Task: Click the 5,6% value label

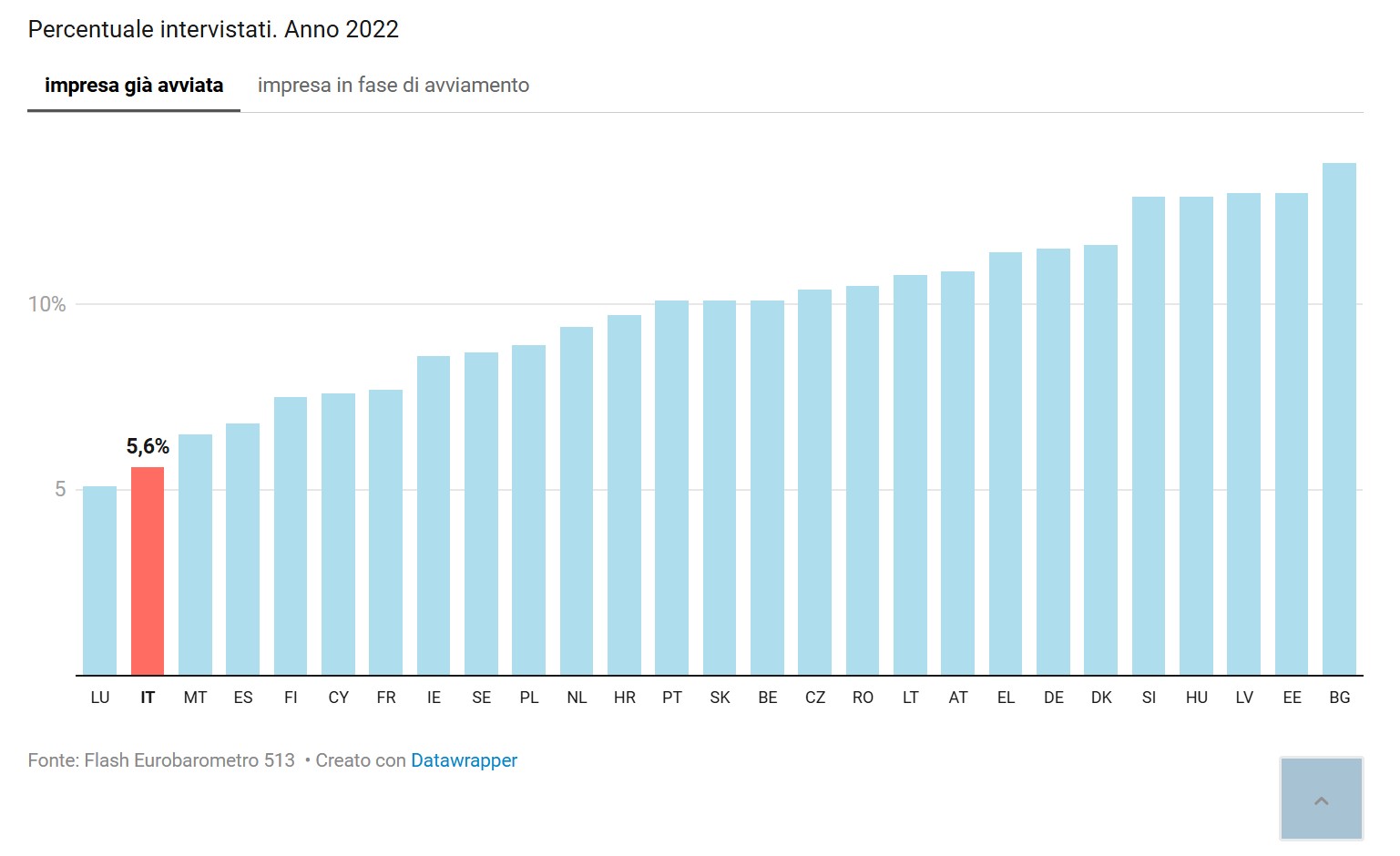Action: 148,447
